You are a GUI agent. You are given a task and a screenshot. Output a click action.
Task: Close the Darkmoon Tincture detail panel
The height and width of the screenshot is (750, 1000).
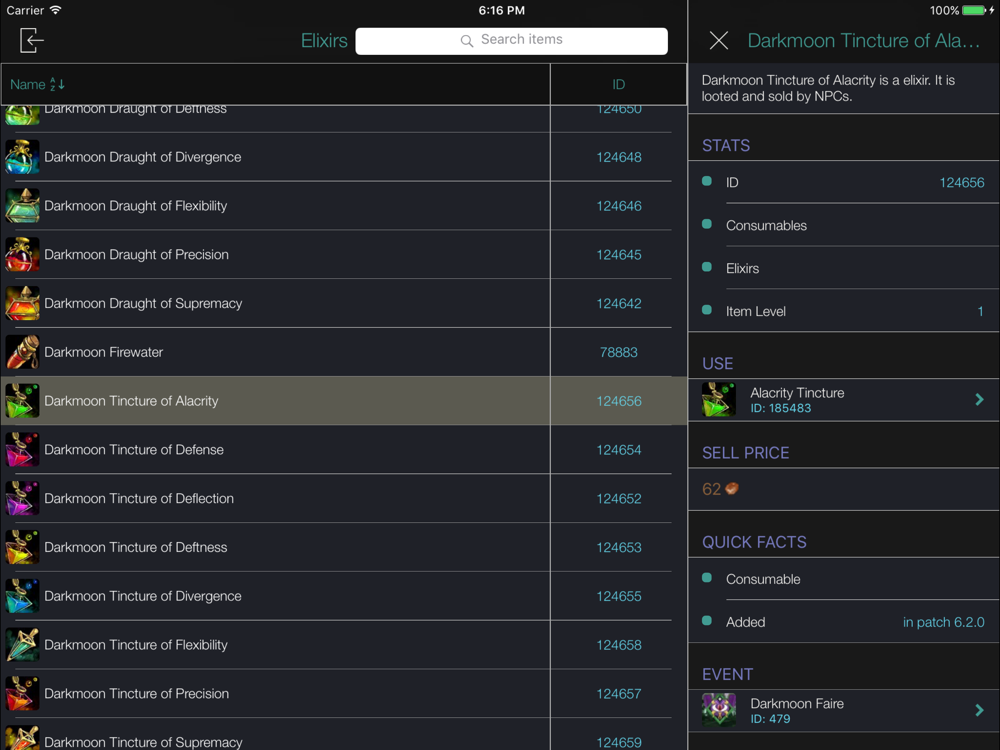point(719,41)
